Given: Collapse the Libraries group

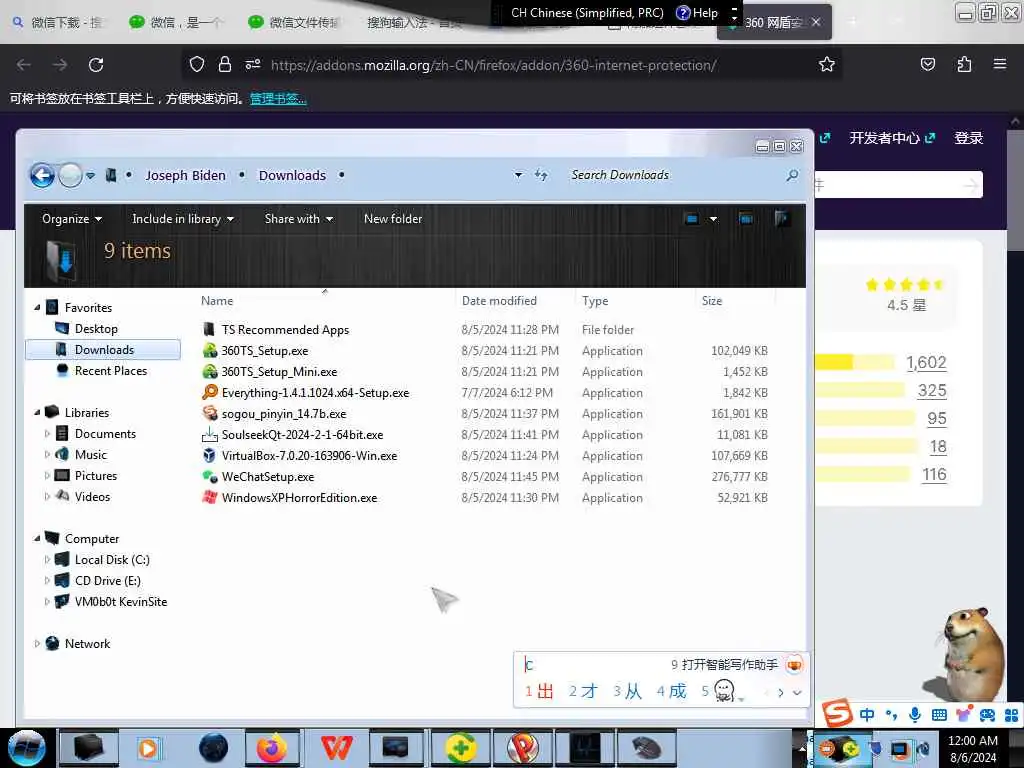Looking at the screenshot, I should (37, 413).
